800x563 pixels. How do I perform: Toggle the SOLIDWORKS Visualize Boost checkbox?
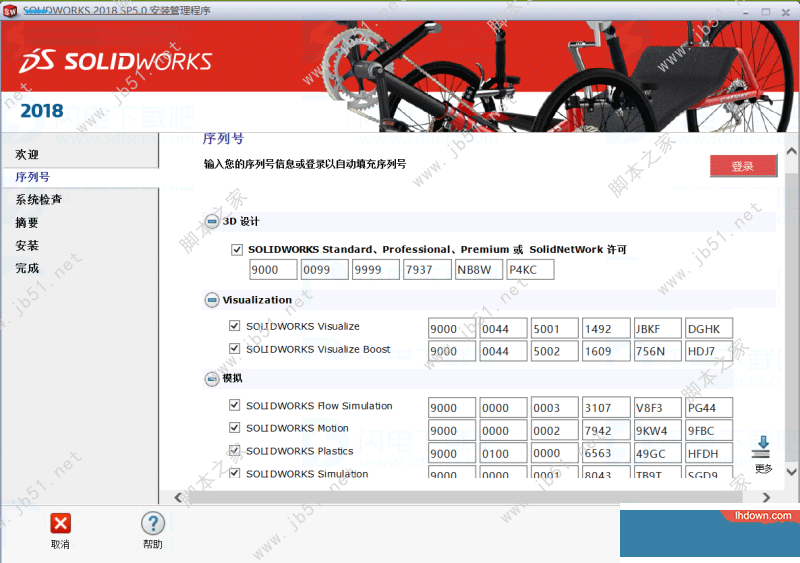pyautogui.click(x=235, y=349)
